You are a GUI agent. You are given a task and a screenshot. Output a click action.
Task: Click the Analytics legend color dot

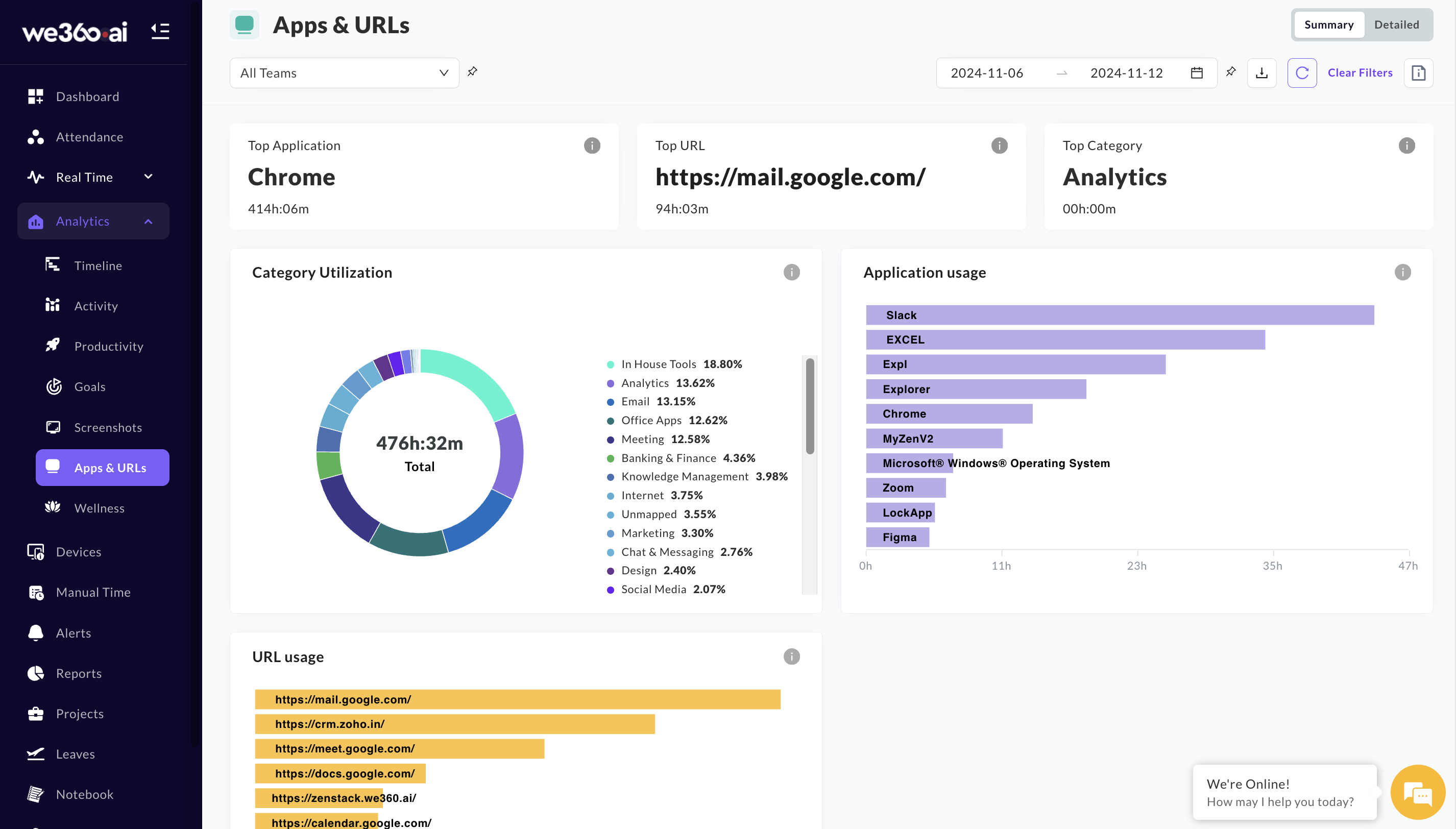click(x=611, y=383)
